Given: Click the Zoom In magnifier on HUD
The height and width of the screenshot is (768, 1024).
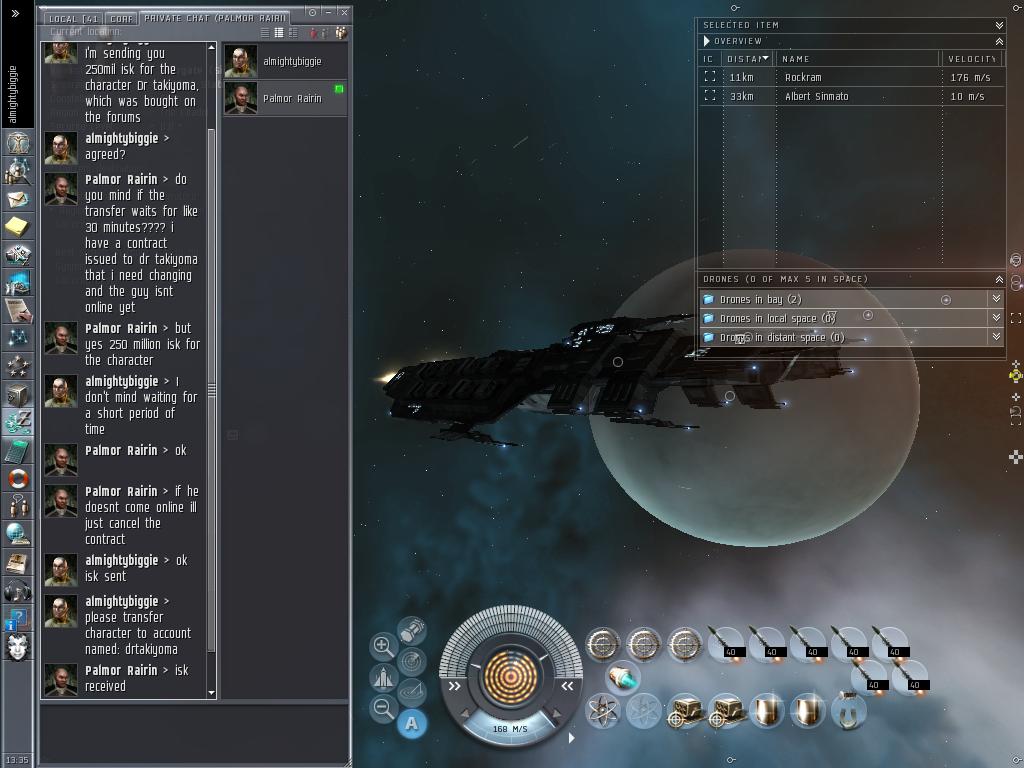Looking at the screenshot, I should 383,646.
